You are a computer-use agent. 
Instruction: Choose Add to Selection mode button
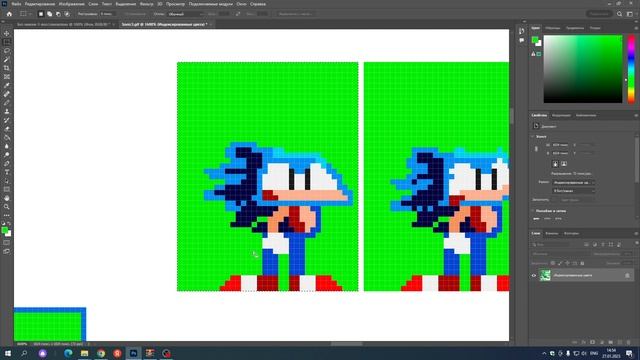[49, 14]
